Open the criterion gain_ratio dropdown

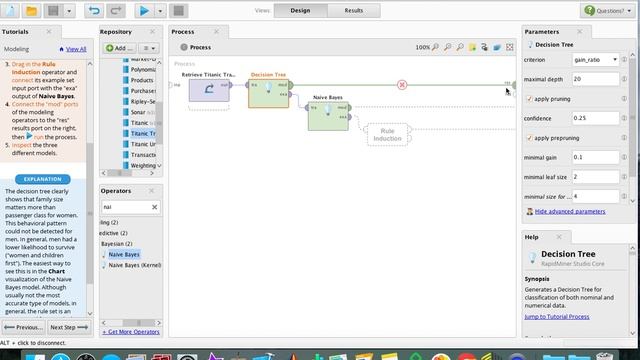596,60
